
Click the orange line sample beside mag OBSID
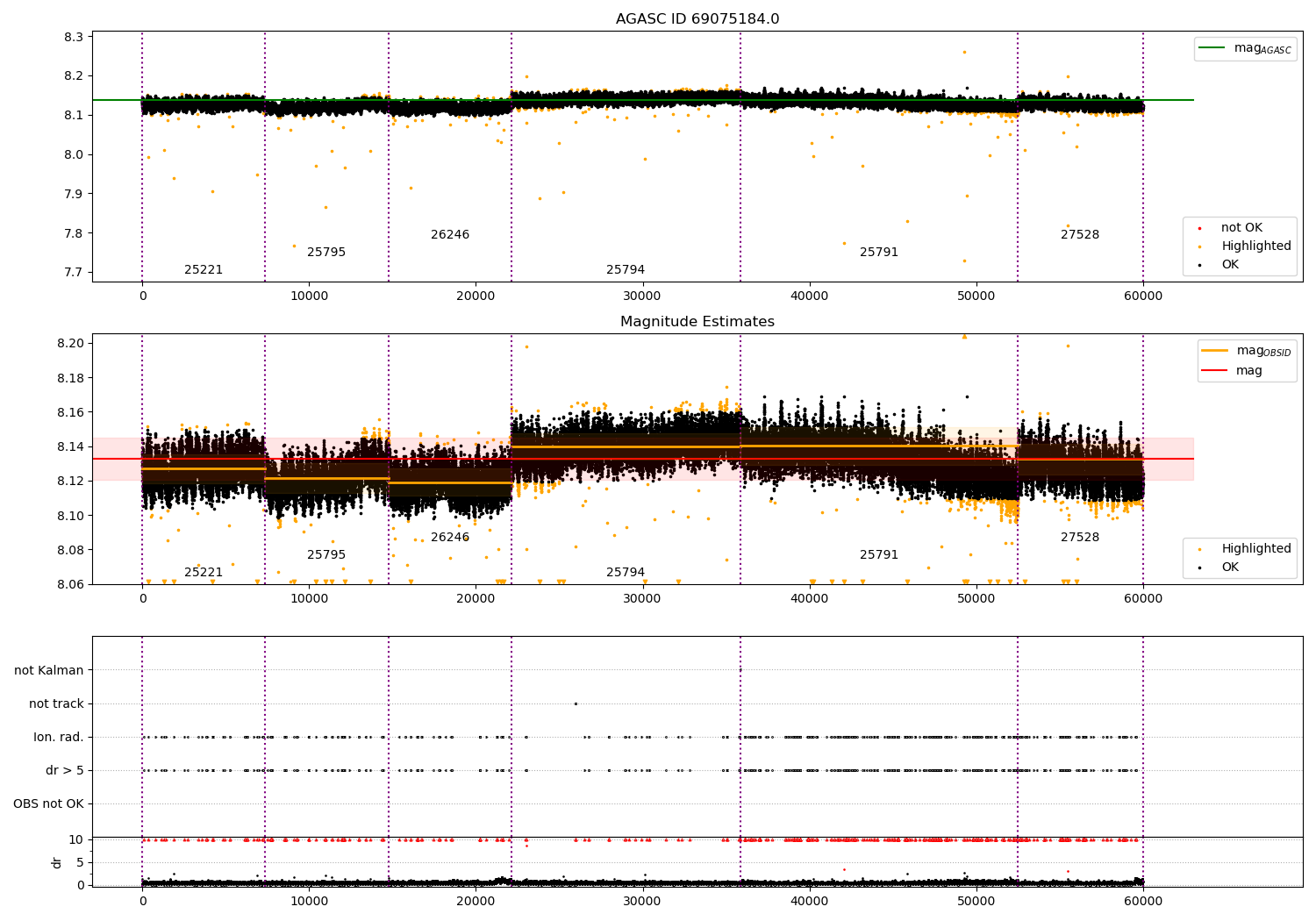(x=1215, y=351)
